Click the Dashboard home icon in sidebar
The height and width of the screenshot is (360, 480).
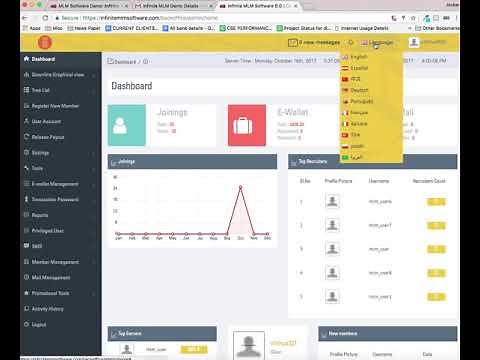tap(26, 59)
